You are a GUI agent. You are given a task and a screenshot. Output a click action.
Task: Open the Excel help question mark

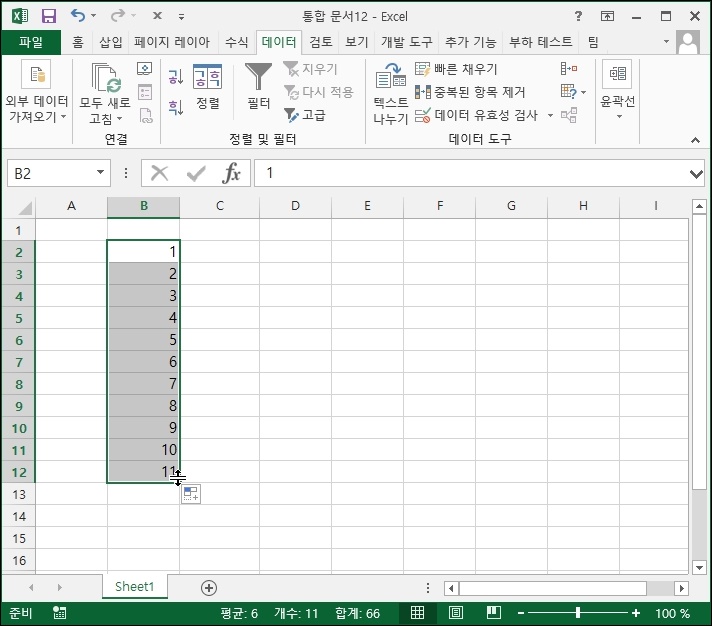(x=578, y=16)
